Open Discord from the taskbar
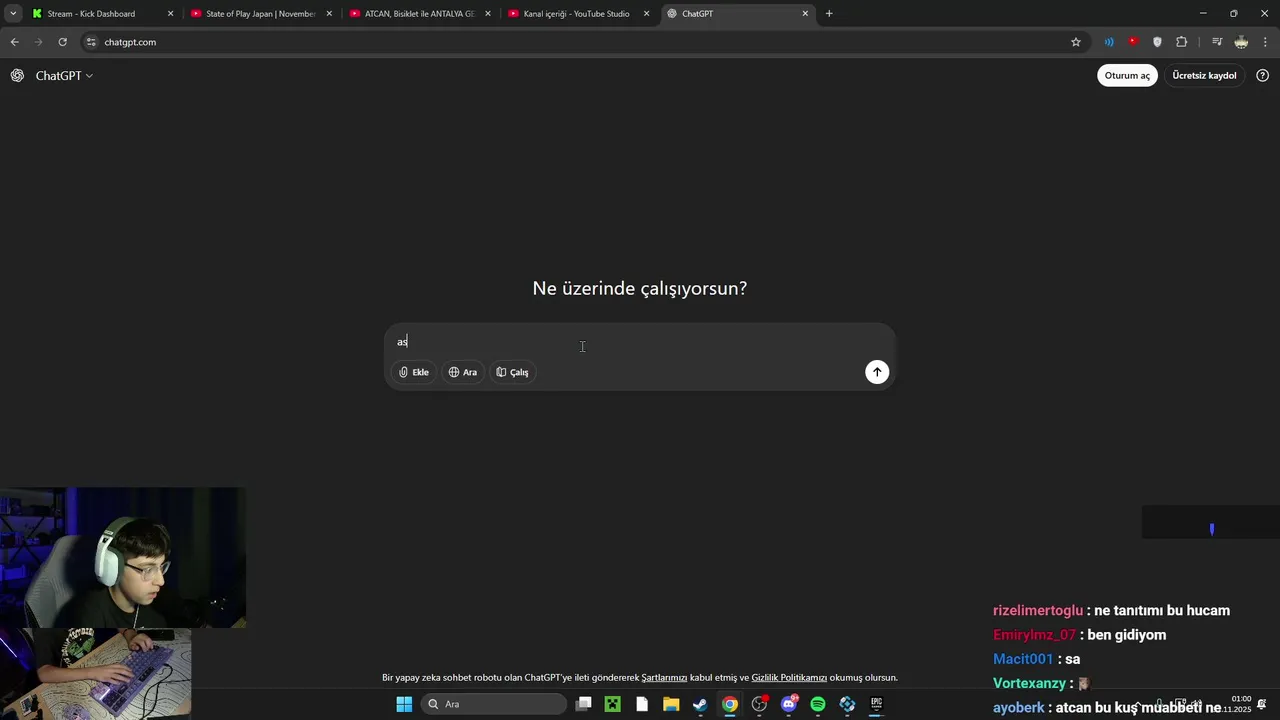This screenshot has width=1280, height=720. tap(789, 704)
